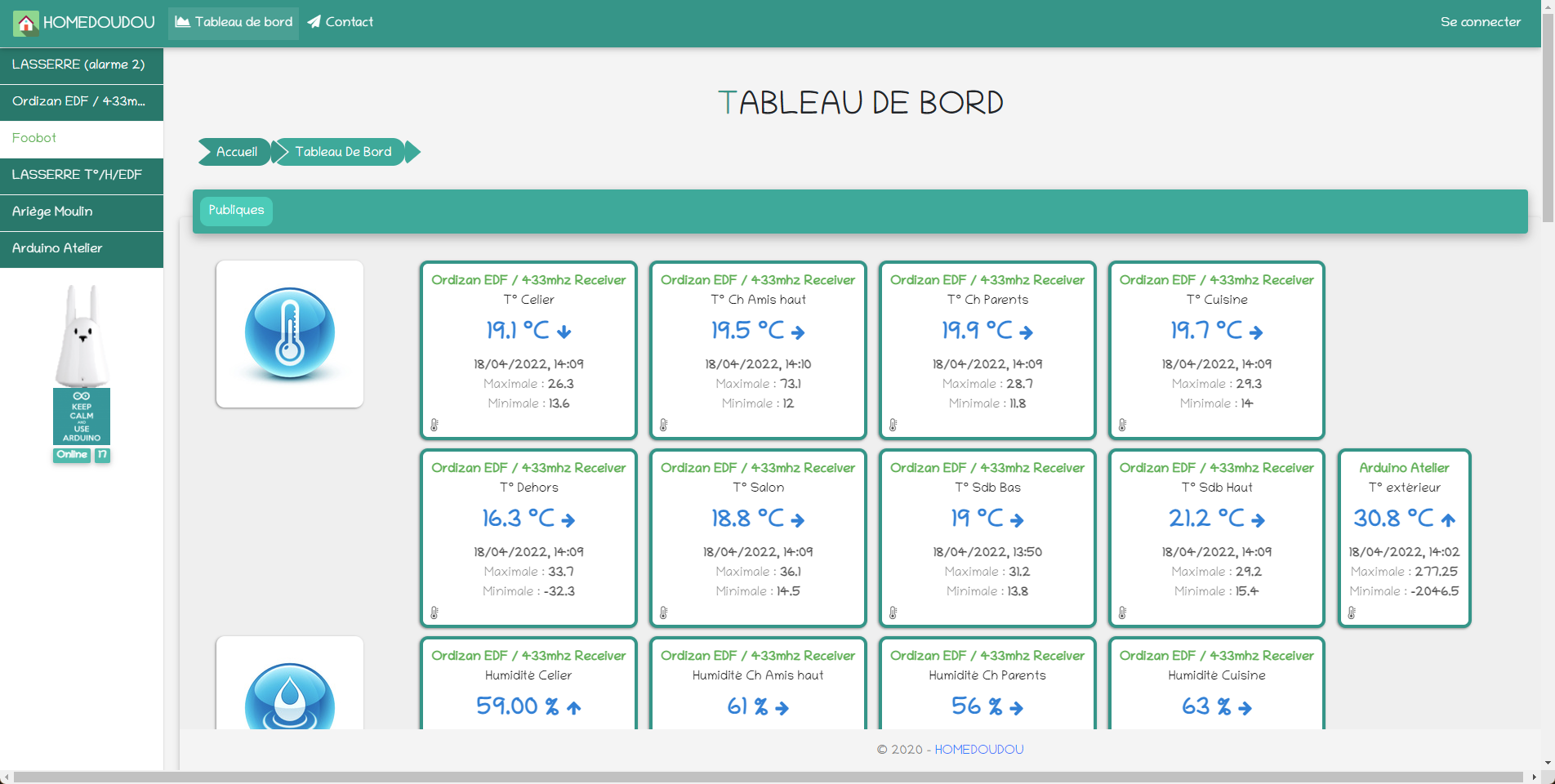Click the blue water drop humidity icon

pos(289,696)
